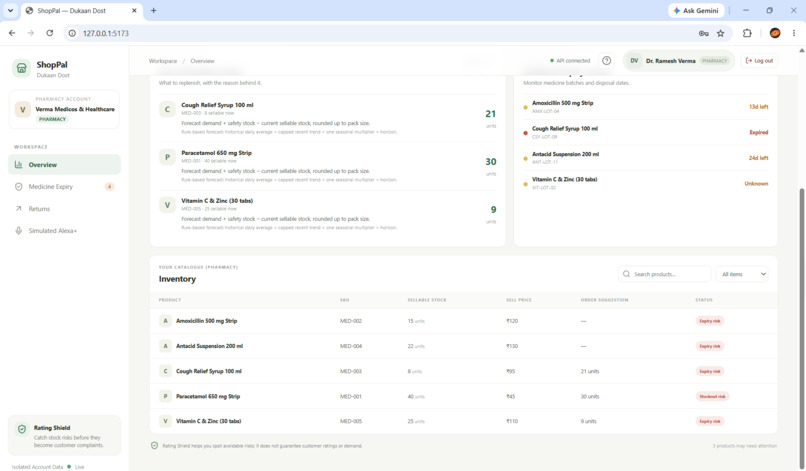Bookmark this page with star icon

721,33
